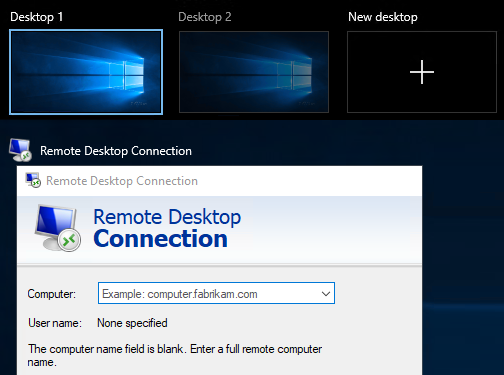Click the small icon in the window title bar
The image size is (504, 375).
pyautogui.click(x=33, y=180)
